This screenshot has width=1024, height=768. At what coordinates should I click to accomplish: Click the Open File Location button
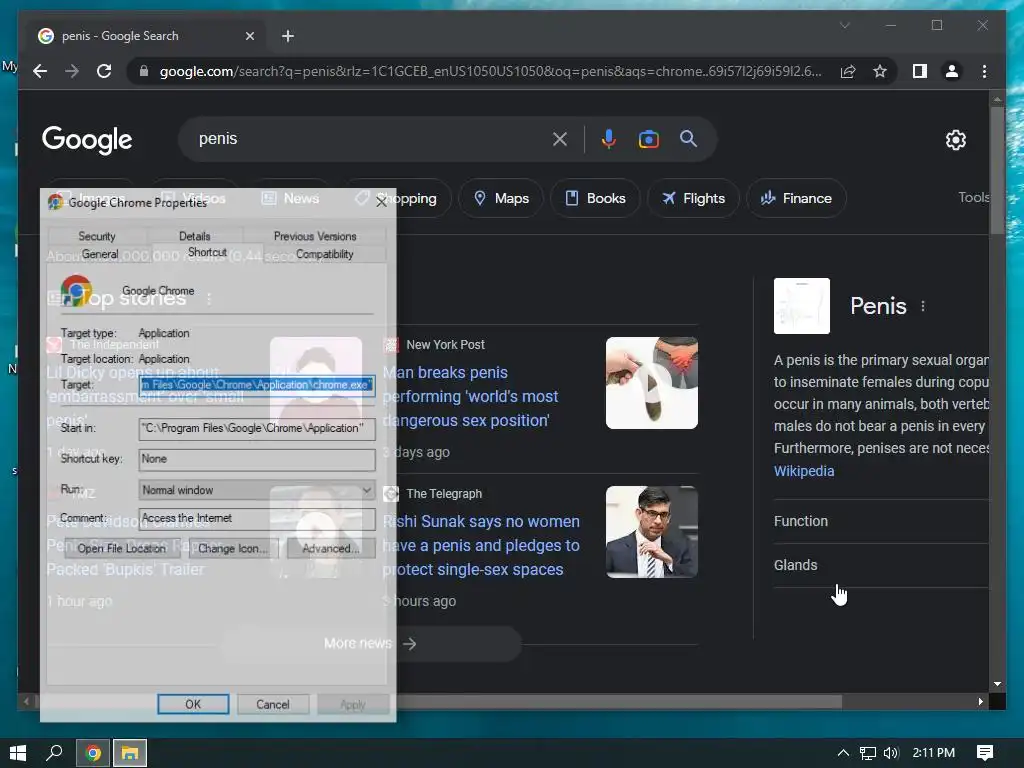tap(121, 549)
